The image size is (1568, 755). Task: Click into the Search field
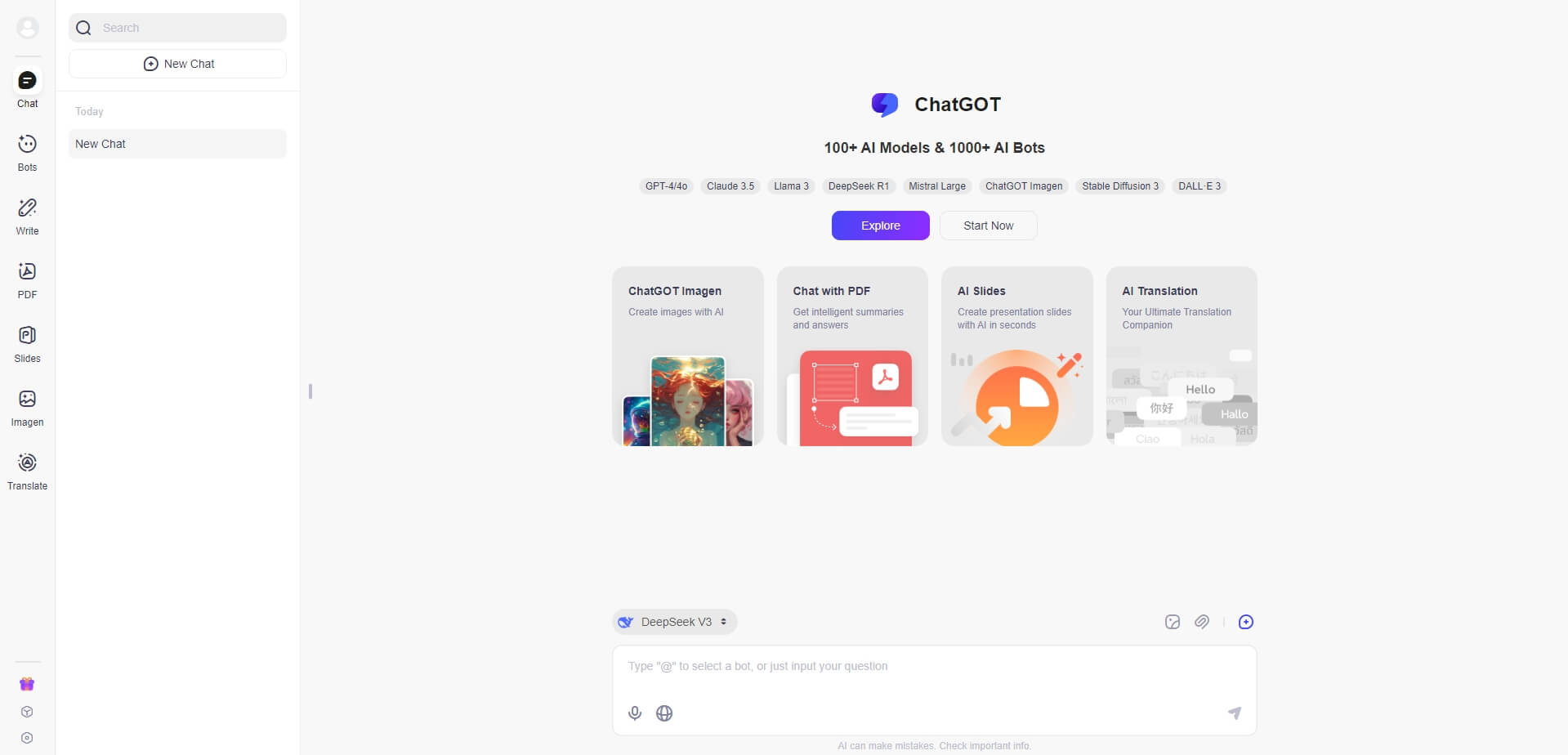click(178, 28)
